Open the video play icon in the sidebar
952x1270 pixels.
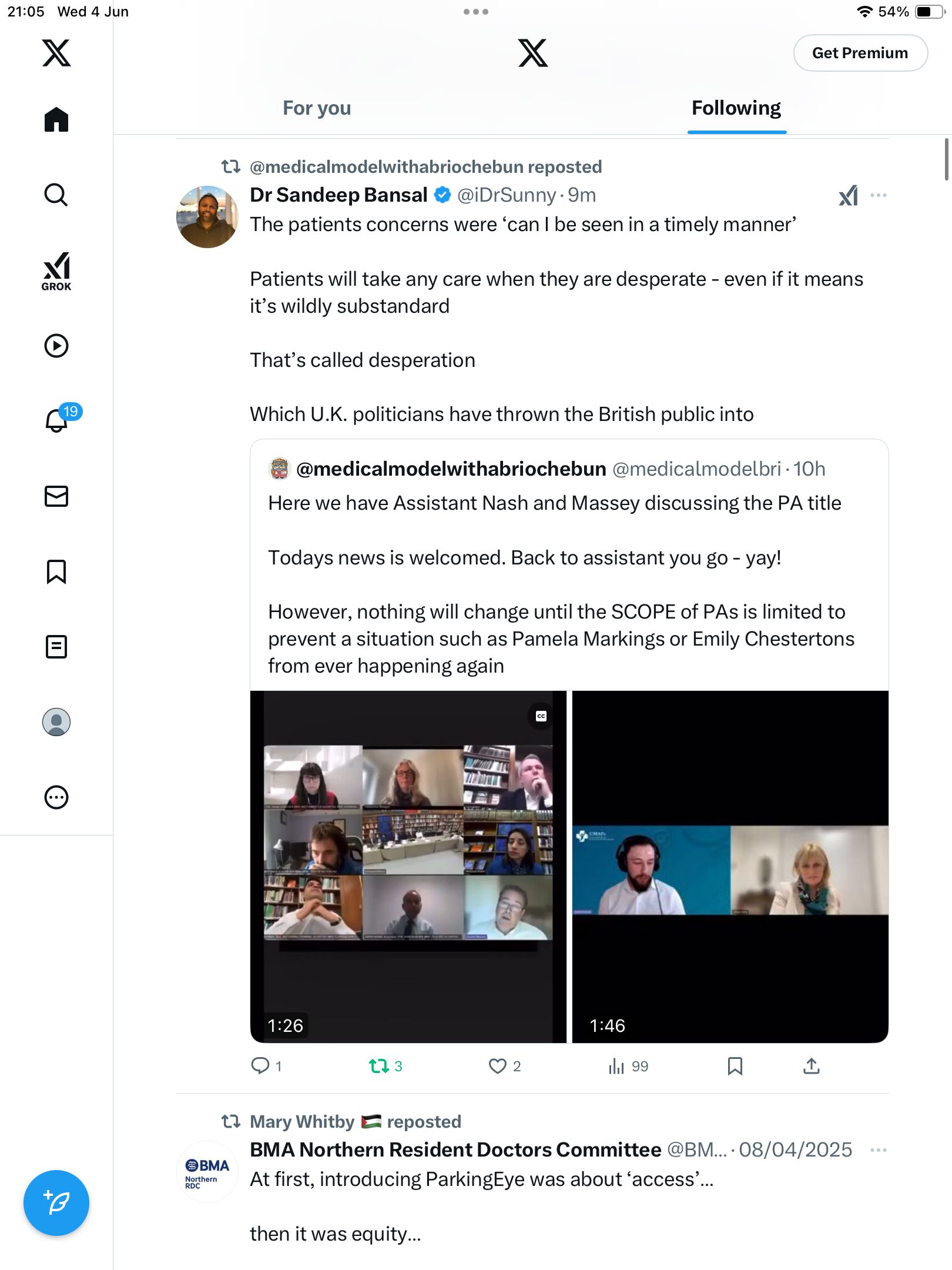pyautogui.click(x=56, y=346)
